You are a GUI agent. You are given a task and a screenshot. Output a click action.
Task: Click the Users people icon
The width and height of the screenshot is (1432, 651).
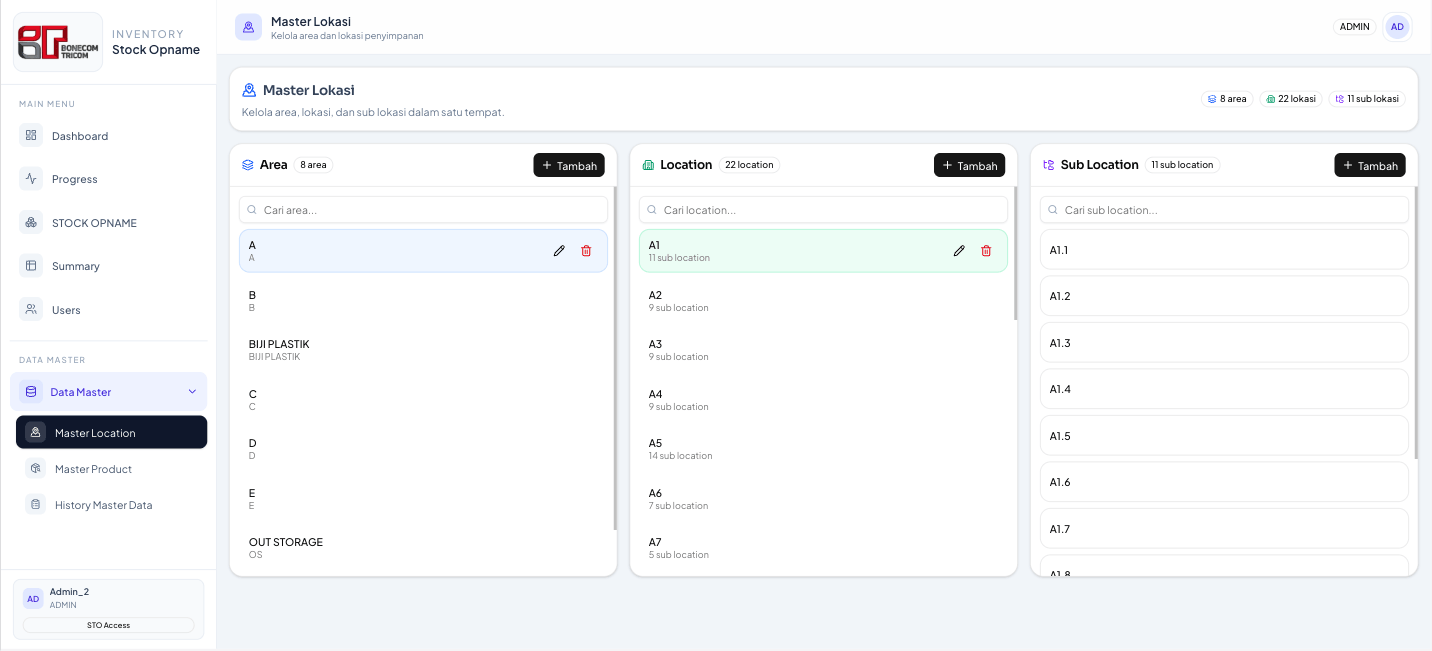pyautogui.click(x=31, y=310)
